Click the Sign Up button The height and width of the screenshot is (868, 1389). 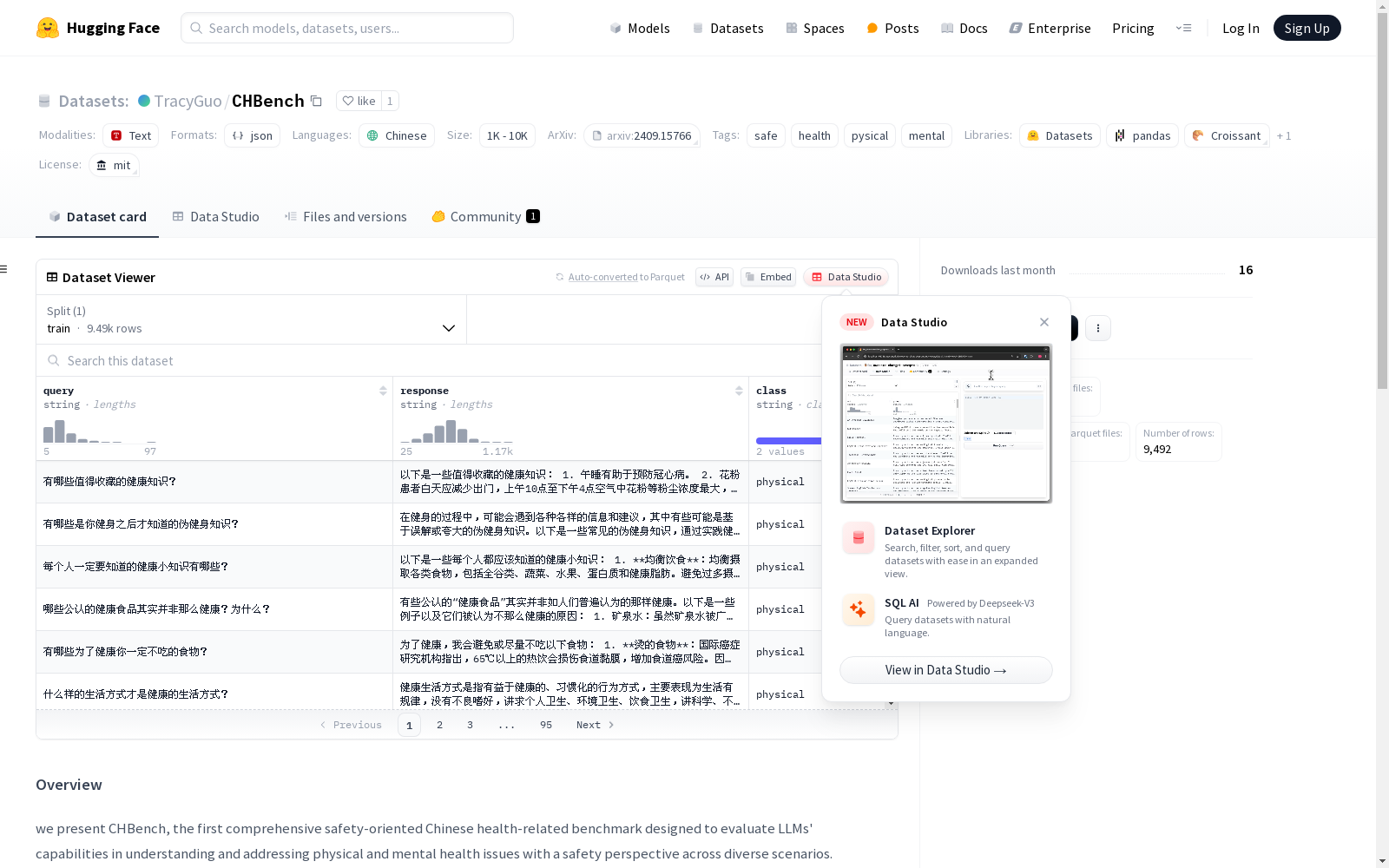click(x=1307, y=28)
